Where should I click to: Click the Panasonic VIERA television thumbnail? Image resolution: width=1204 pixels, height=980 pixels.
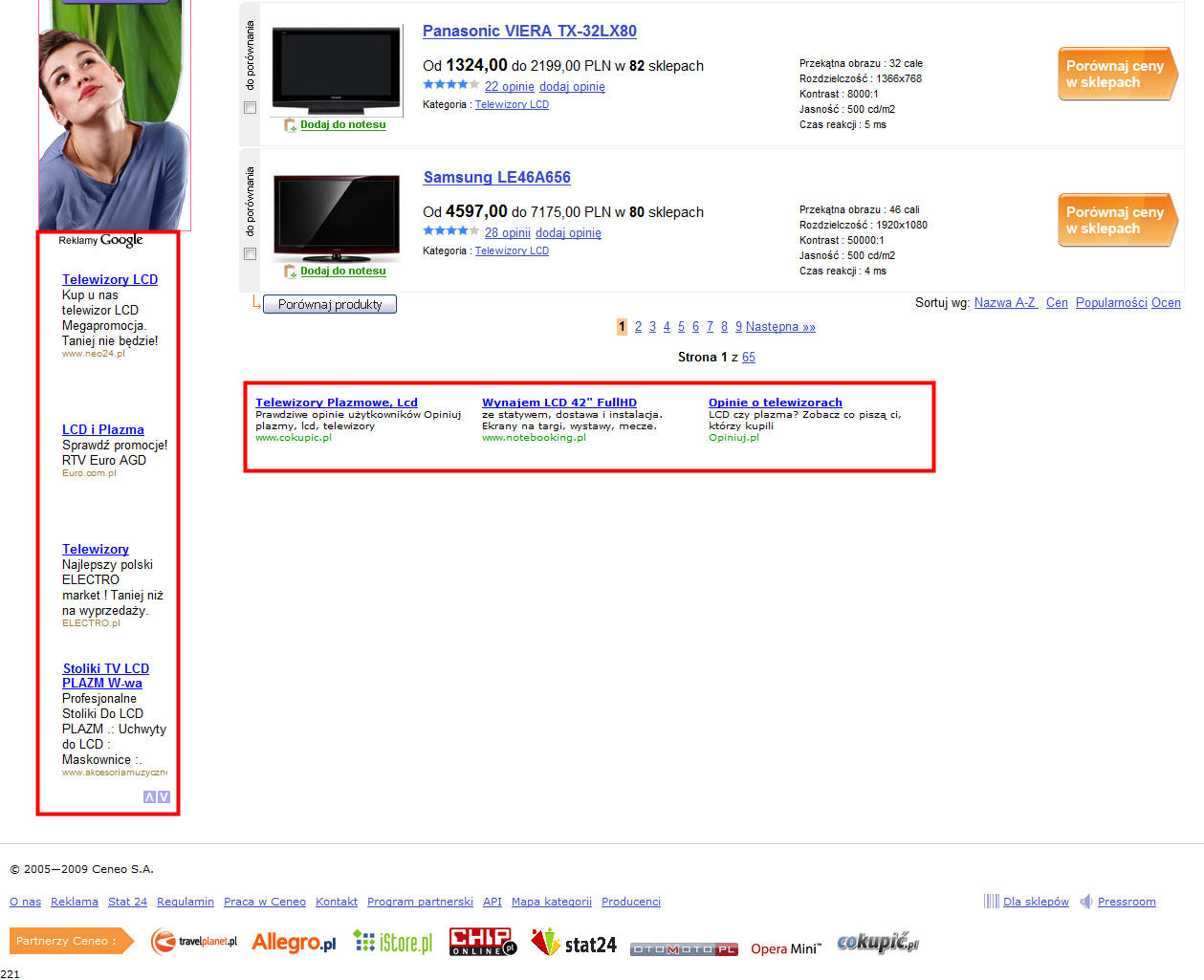coord(337,70)
